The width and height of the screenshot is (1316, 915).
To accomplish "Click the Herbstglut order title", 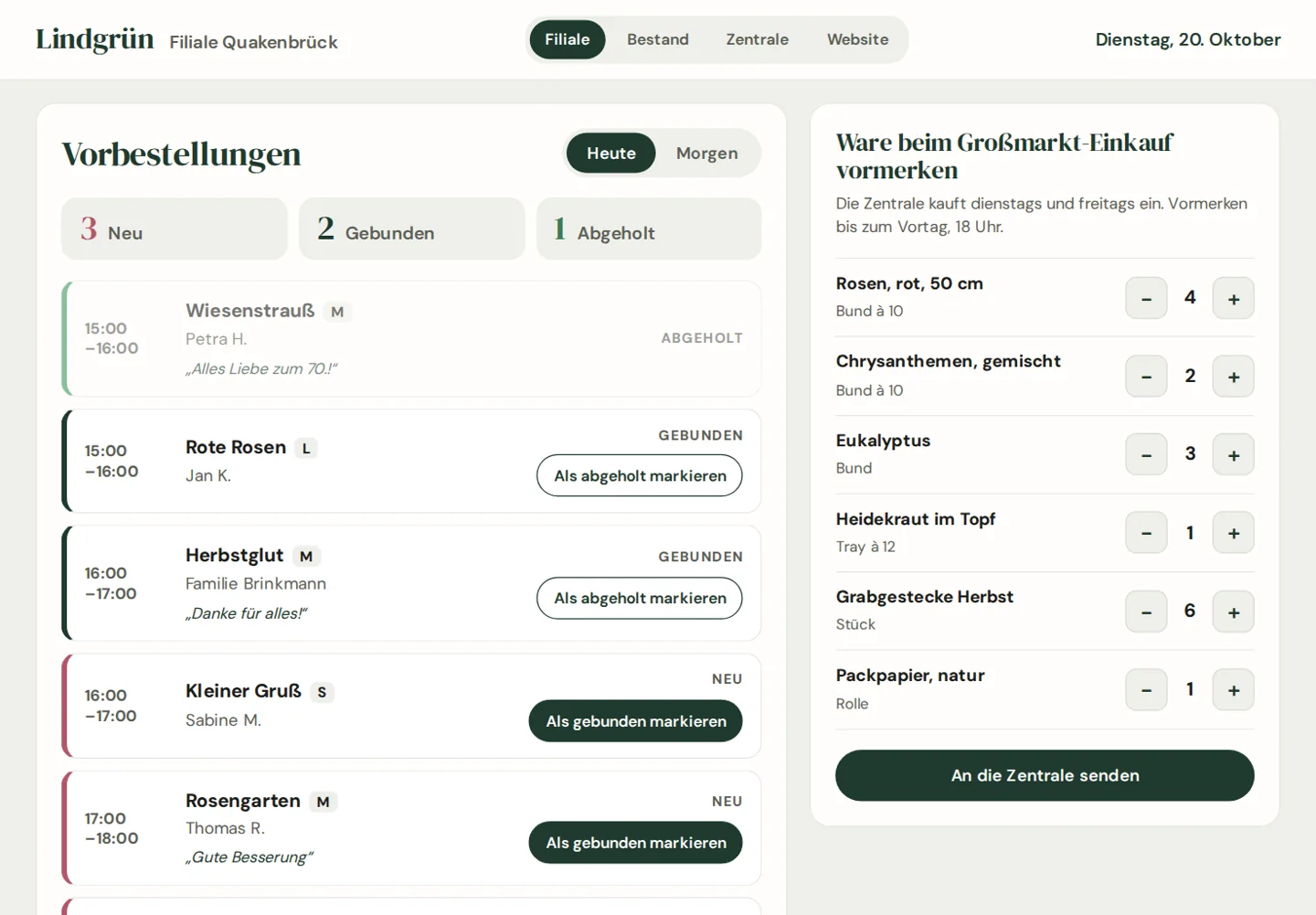I will (x=235, y=555).
